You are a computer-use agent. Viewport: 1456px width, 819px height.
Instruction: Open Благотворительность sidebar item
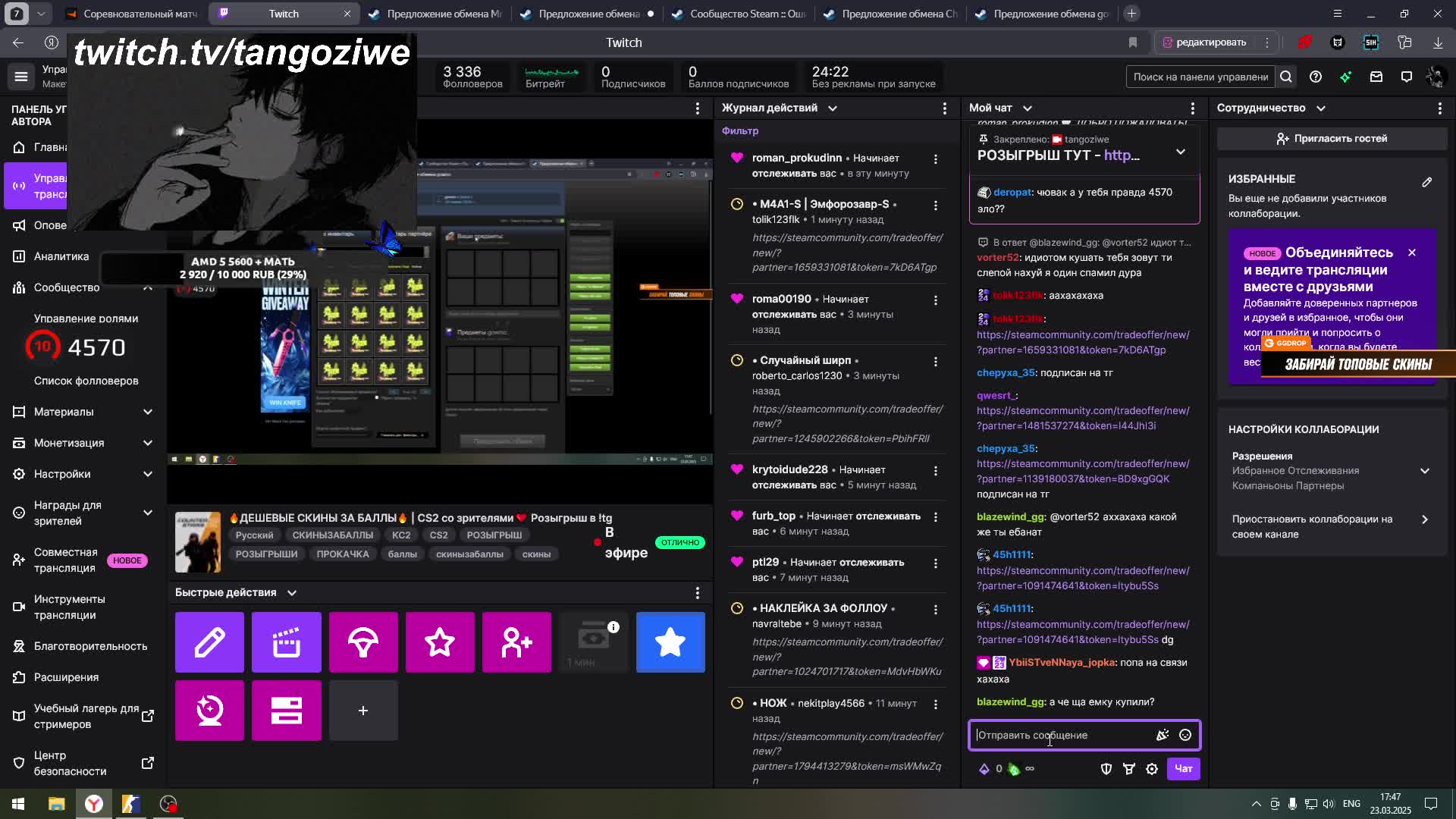(x=83, y=646)
